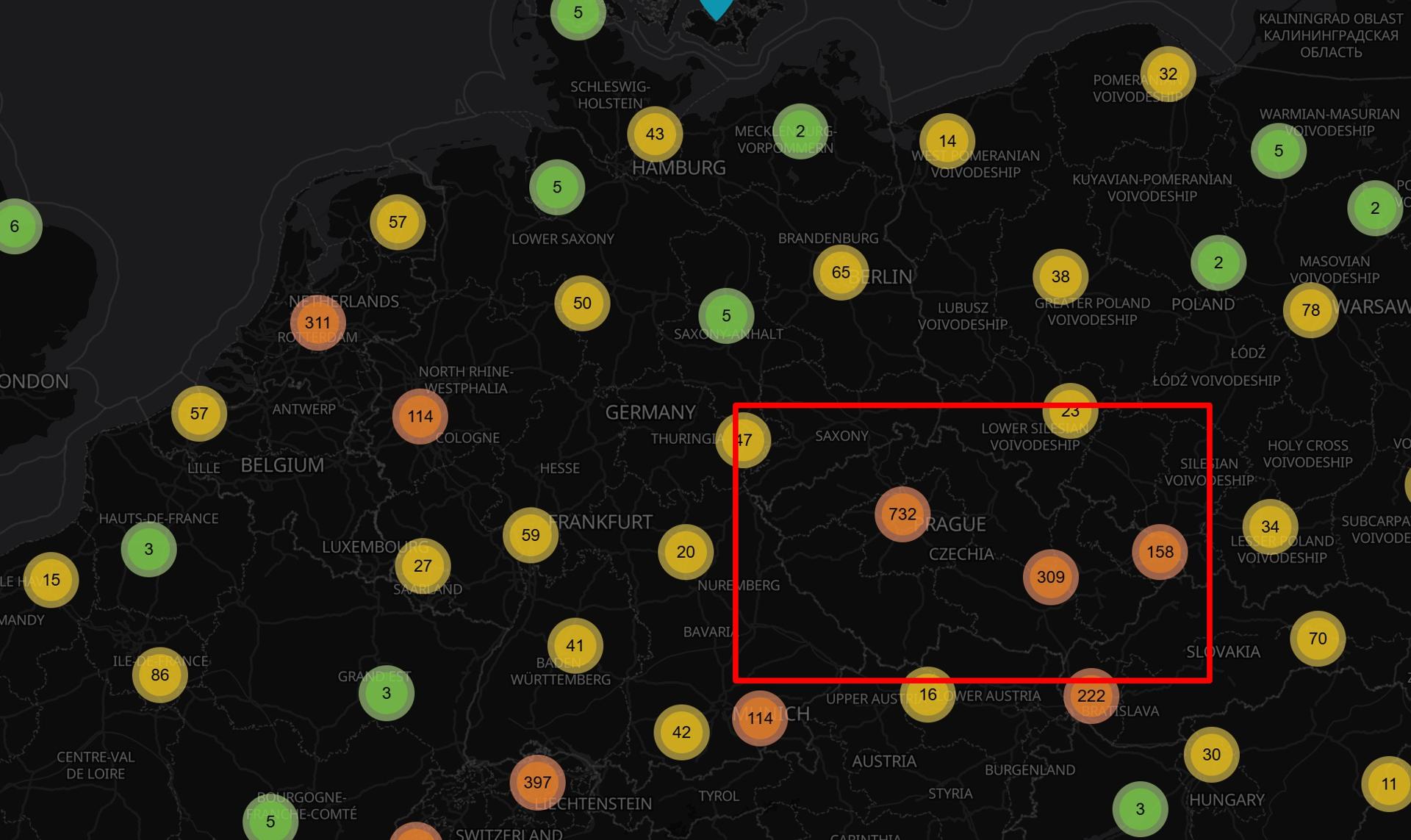Select the green 3 marker in Grand Est

[x=386, y=692]
